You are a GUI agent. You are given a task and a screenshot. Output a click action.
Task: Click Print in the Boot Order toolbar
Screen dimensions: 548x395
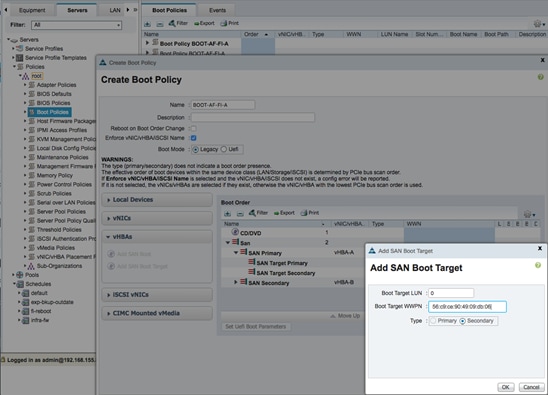pos(310,213)
